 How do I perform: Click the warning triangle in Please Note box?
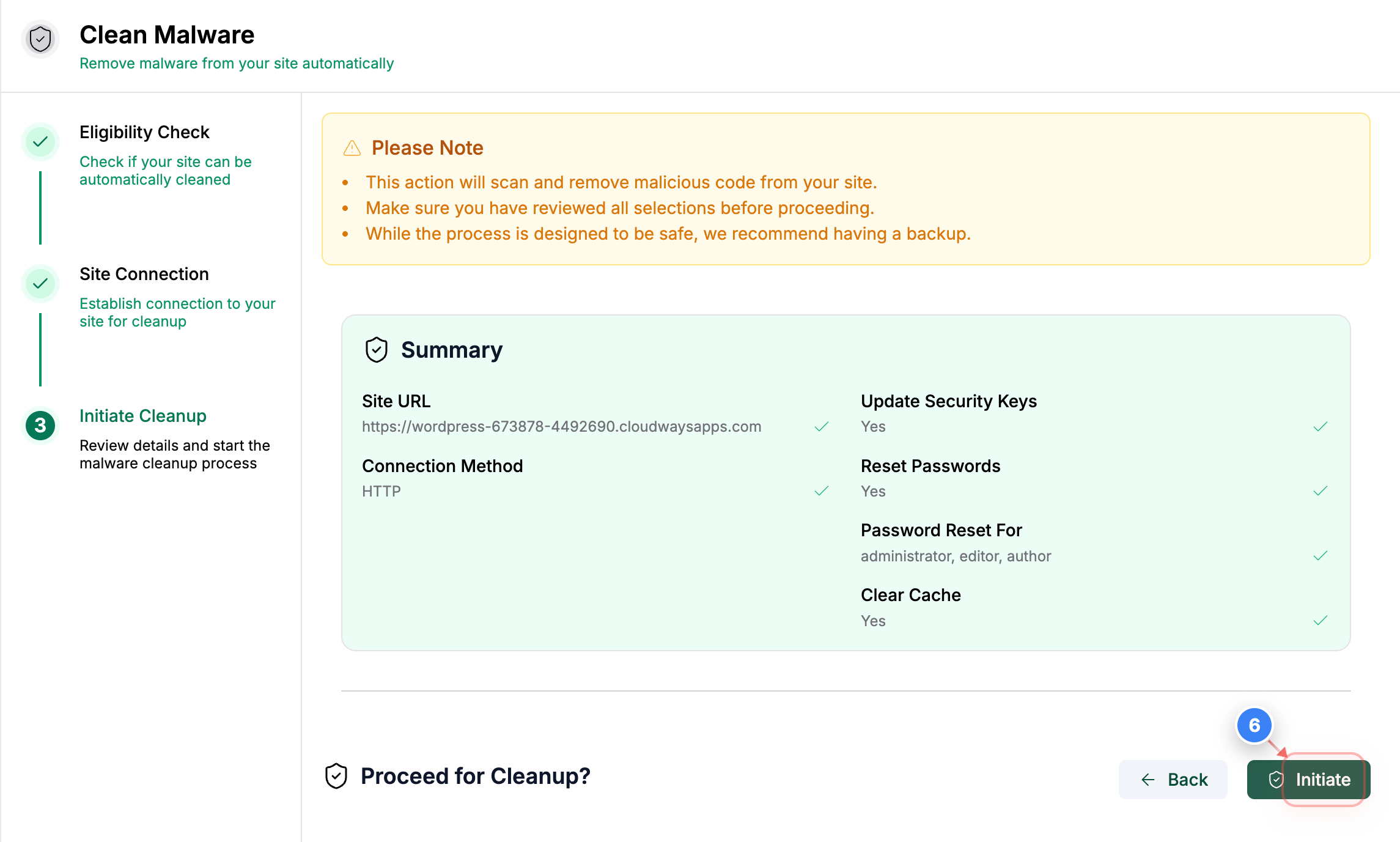352,147
